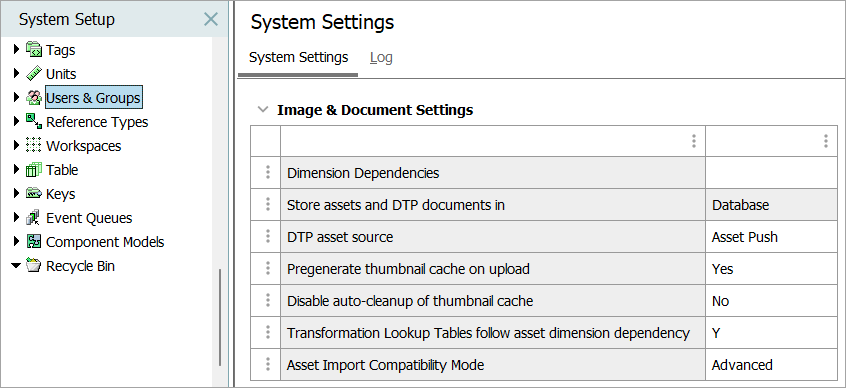Screen dimensions: 846x388
Task: Expand the Event Queues node
Action: coord(16,217)
